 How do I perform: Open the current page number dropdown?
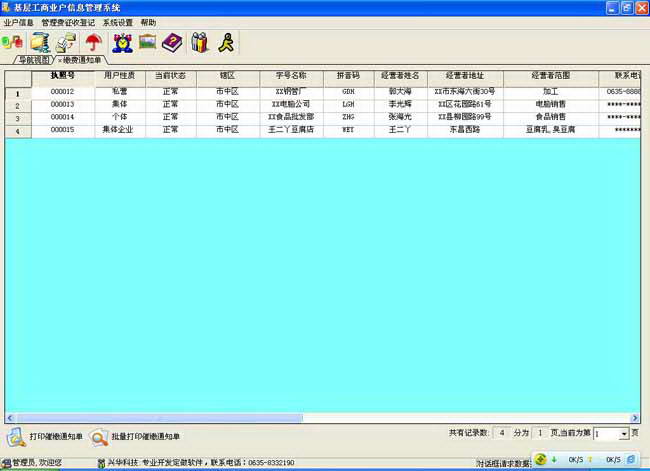[x=624, y=434]
